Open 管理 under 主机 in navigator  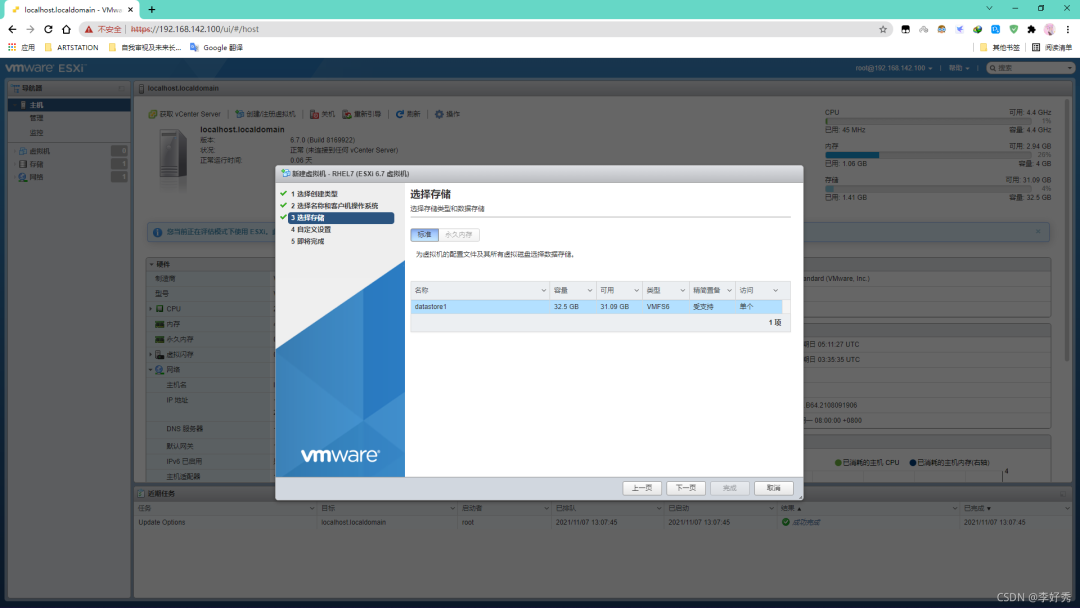(37, 118)
